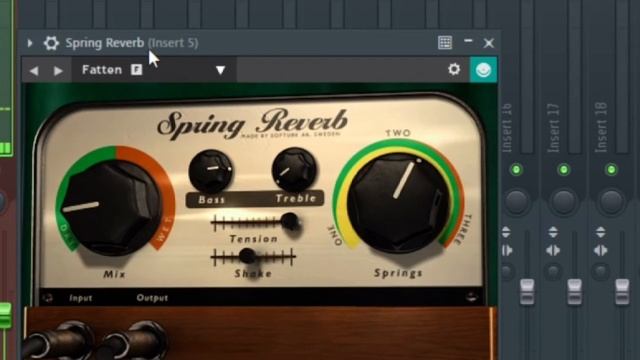Image resolution: width=640 pixels, height=360 pixels.
Task: Click the Fatten preset name
Action: [x=102, y=70]
